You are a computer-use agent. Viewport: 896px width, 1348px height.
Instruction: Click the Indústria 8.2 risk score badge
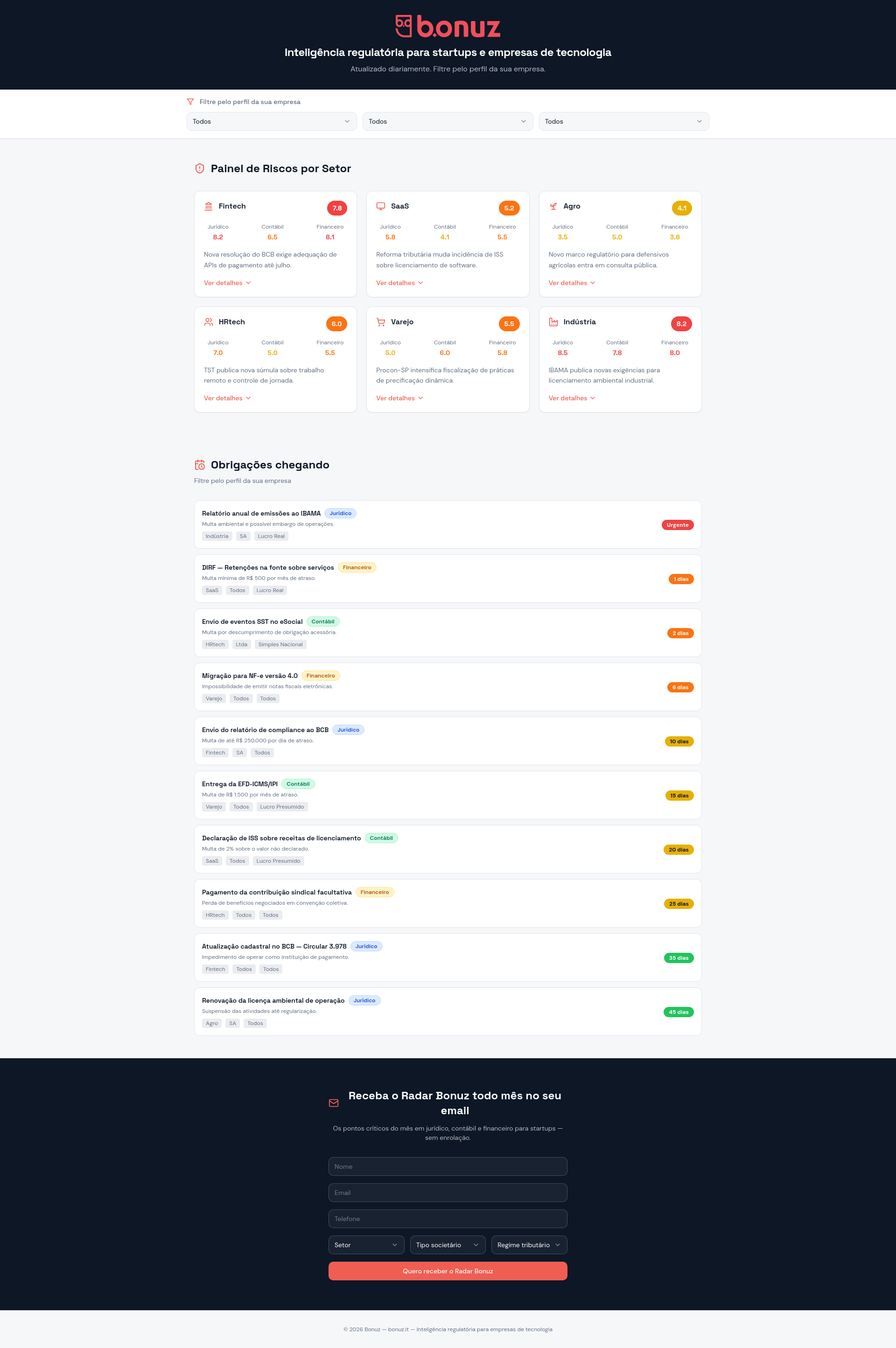(x=681, y=324)
